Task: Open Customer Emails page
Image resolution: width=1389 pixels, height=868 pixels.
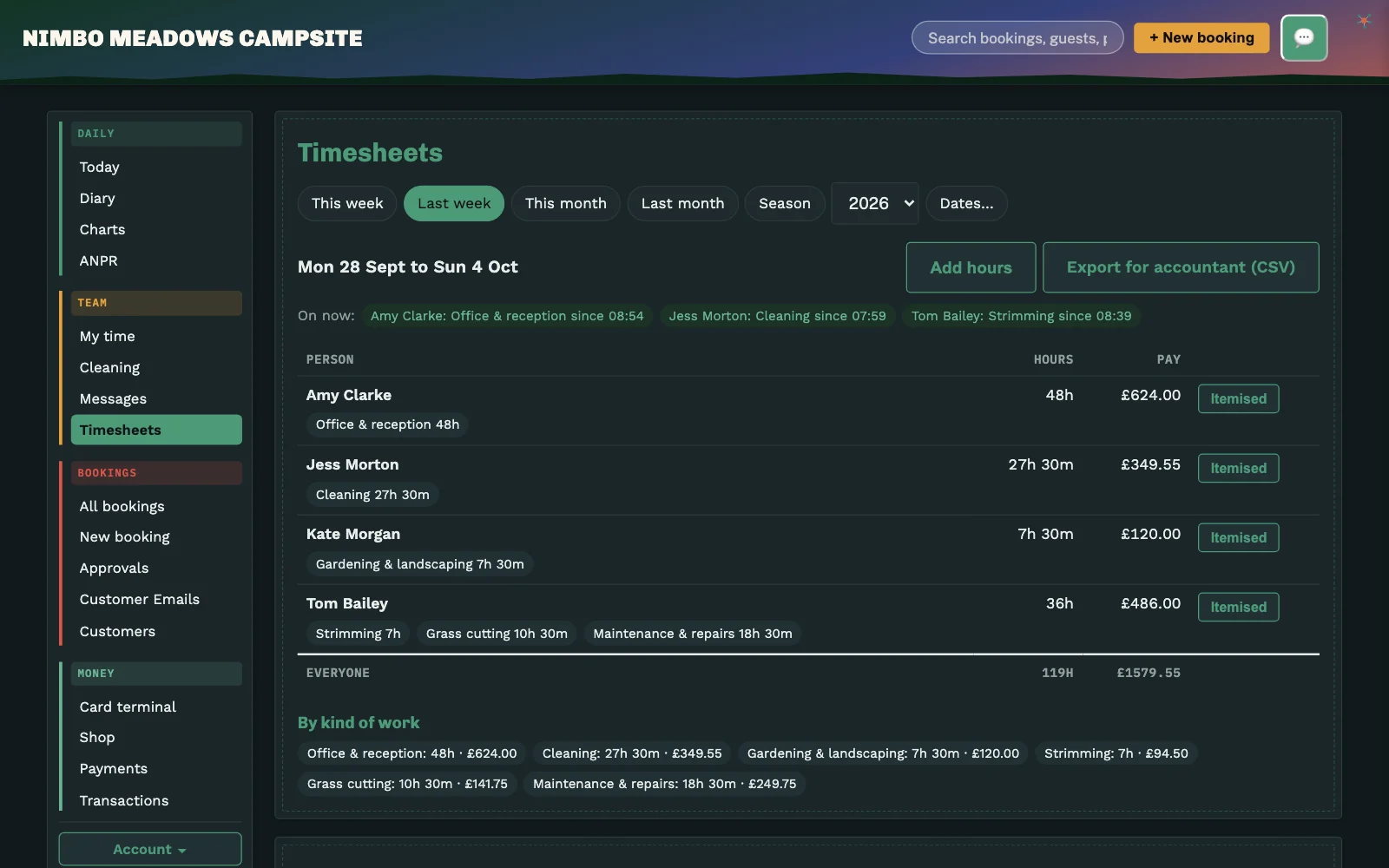Action: [156, 599]
